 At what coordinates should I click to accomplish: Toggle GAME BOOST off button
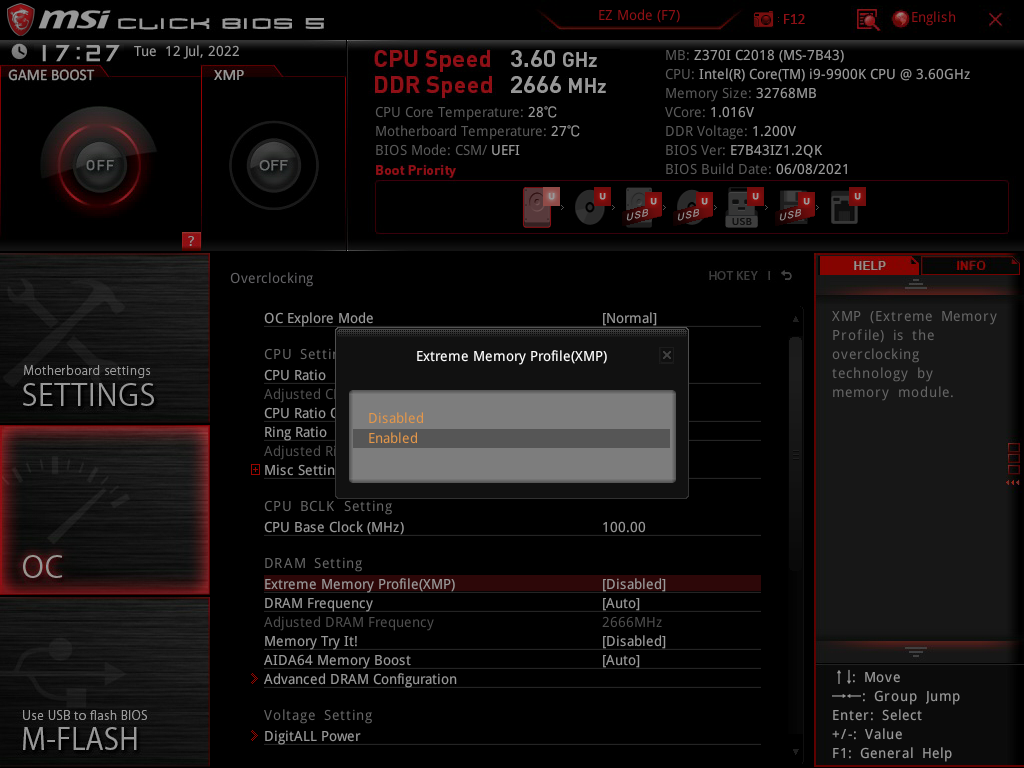98,166
